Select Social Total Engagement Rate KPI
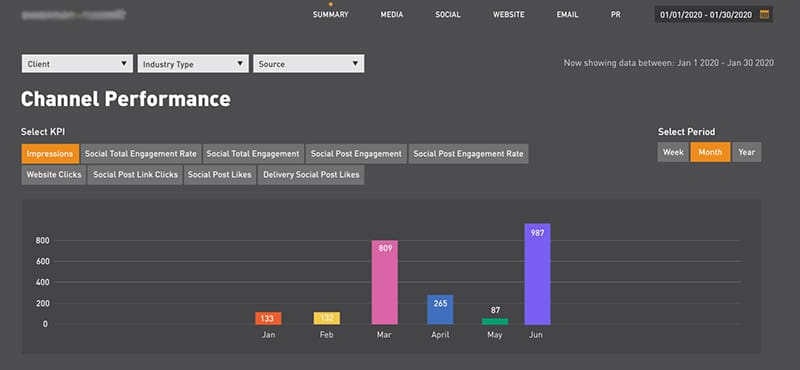 tap(141, 154)
